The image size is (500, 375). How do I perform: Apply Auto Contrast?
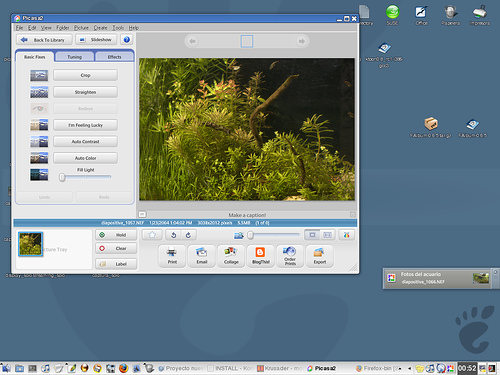85,142
